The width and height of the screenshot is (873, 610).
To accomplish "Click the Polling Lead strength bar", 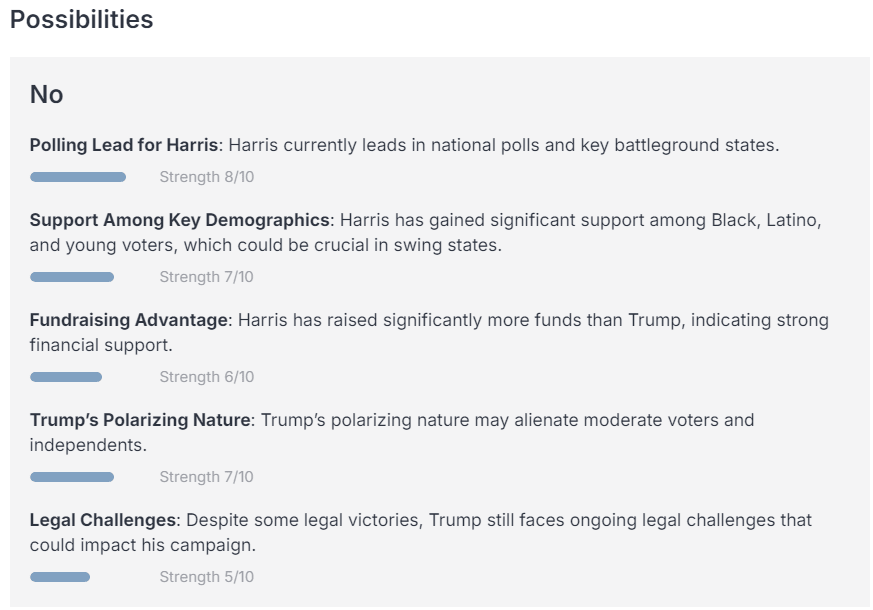I will tap(78, 177).
